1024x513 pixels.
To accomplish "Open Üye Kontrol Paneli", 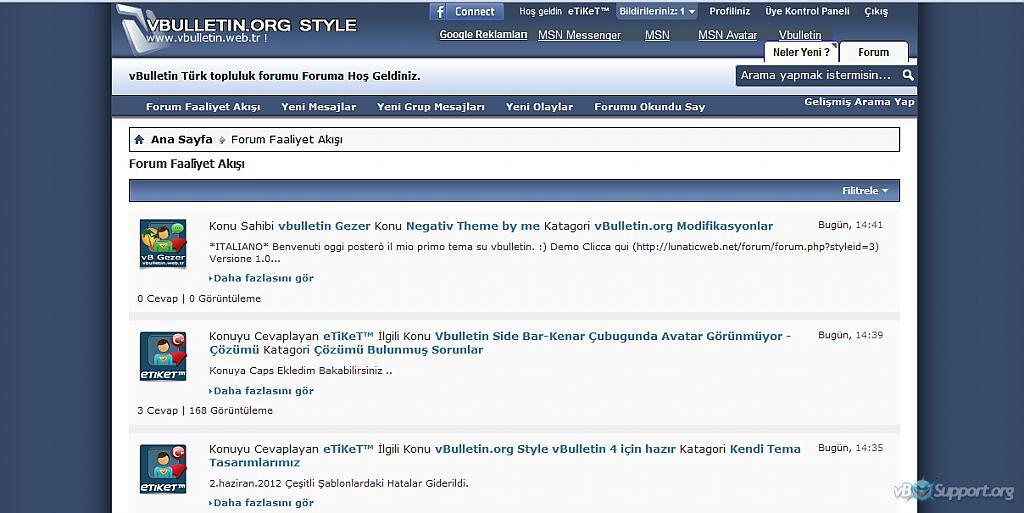I will [x=807, y=11].
